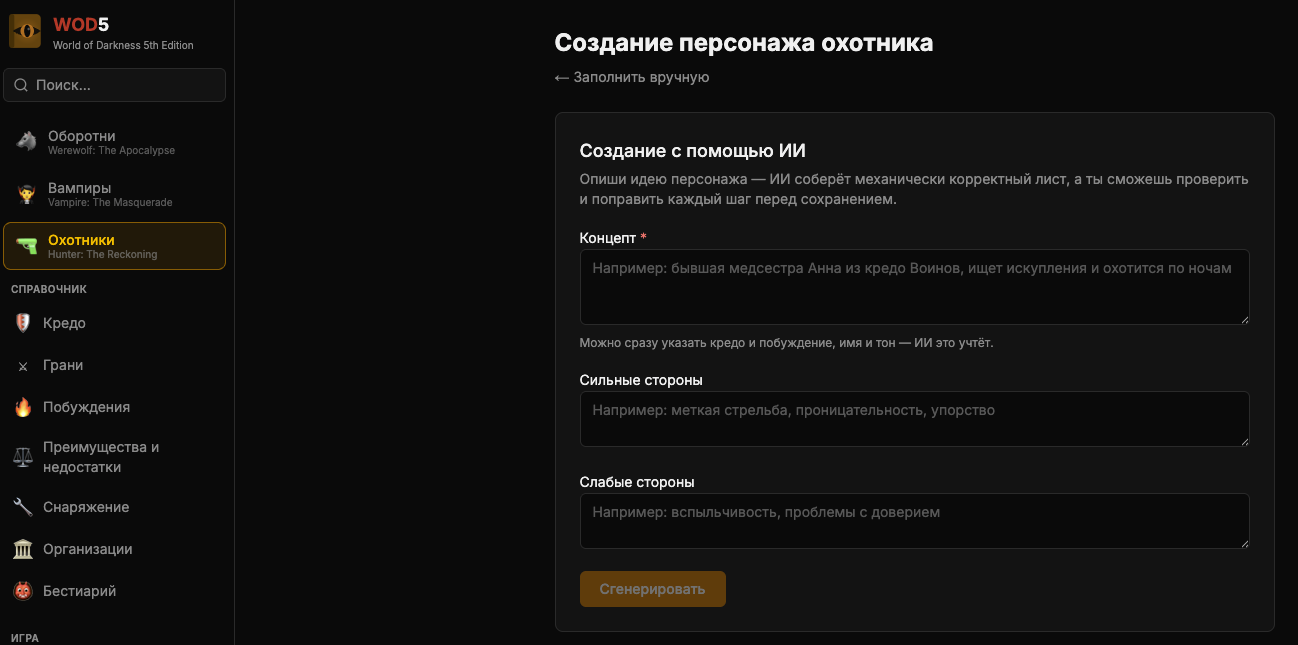
Task: Click the Создание персонажа охотника heading
Action: pyautogui.click(x=744, y=43)
